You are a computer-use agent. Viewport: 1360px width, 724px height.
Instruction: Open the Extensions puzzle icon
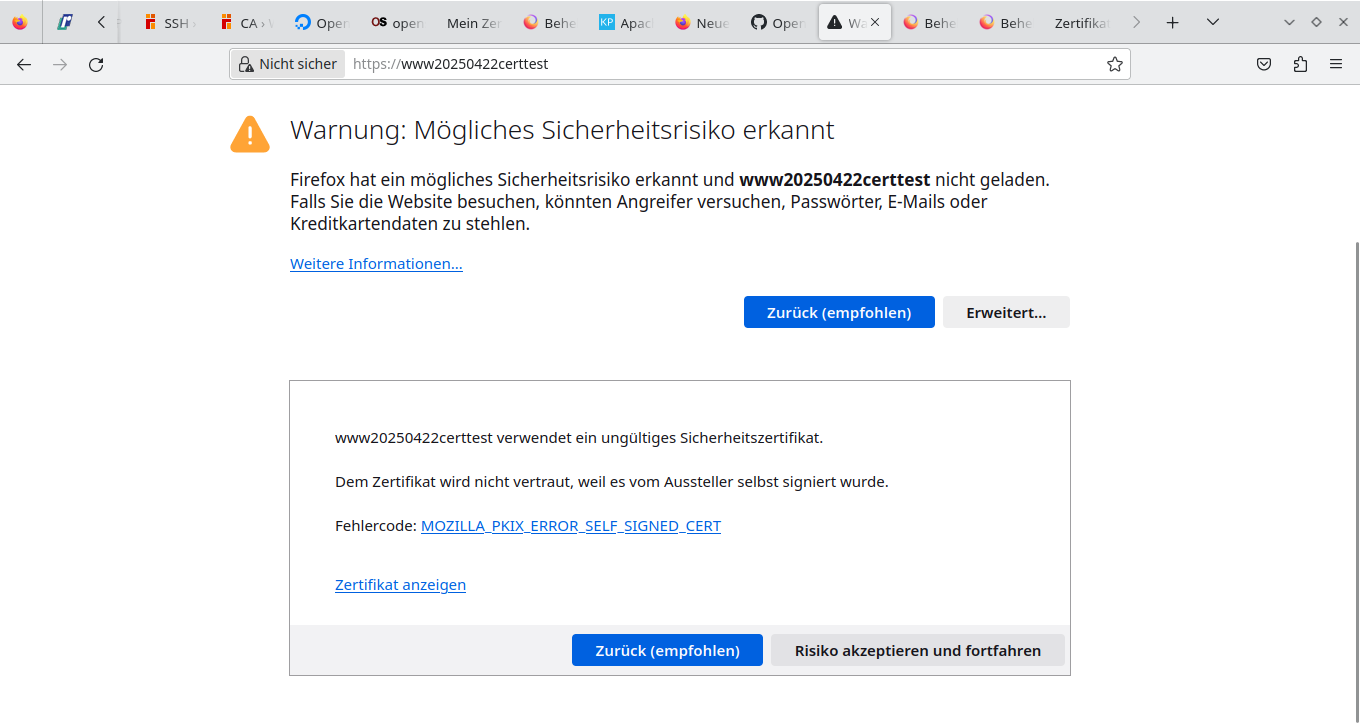tap(1300, 64)
